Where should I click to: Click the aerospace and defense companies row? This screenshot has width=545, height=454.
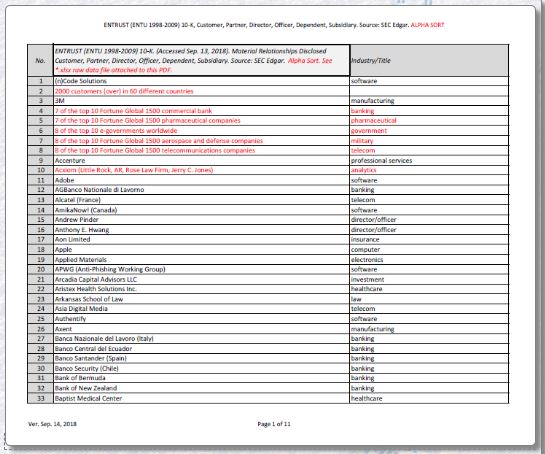tap(158, 141)
